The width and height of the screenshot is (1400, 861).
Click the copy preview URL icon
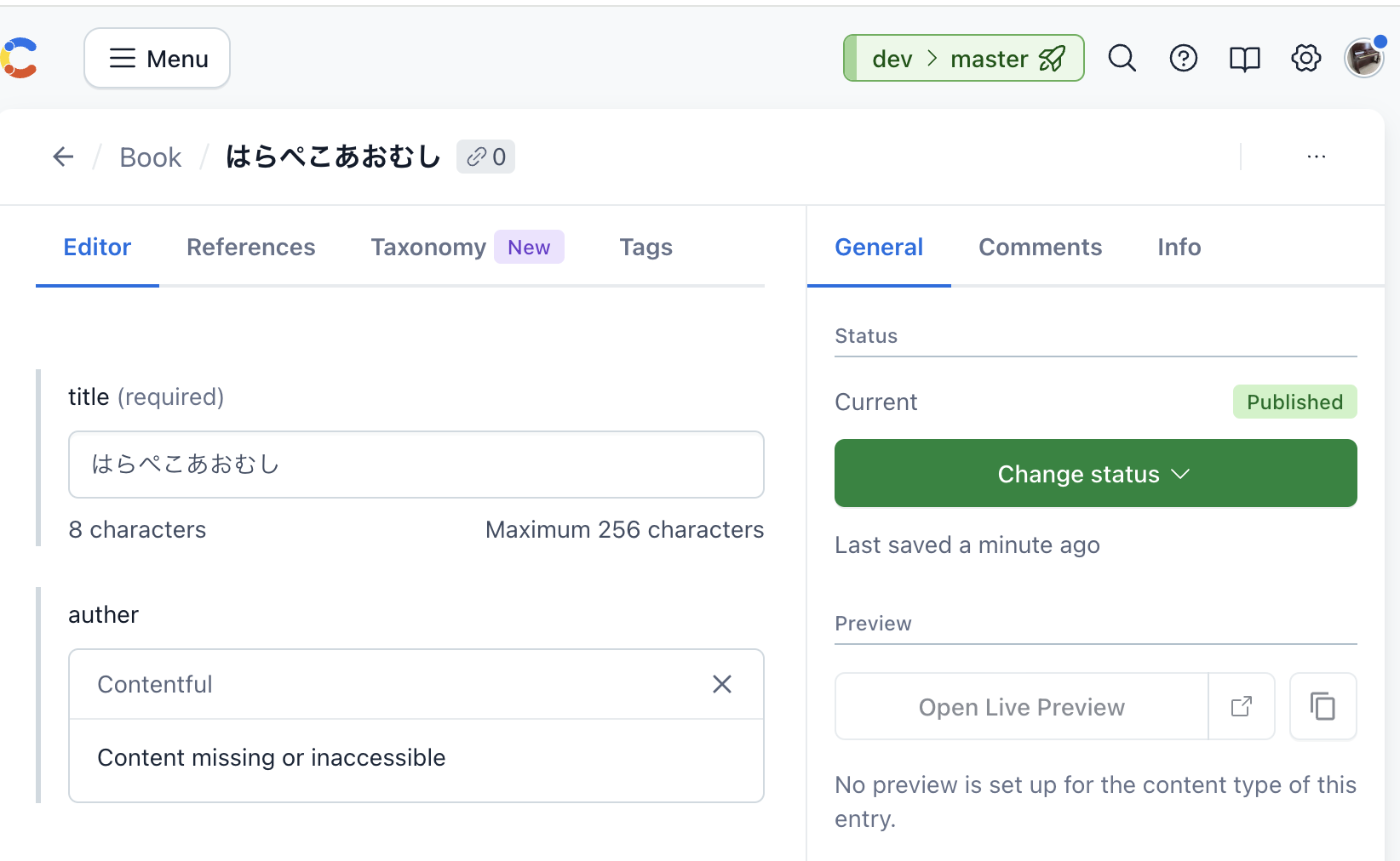point(1323,707)
